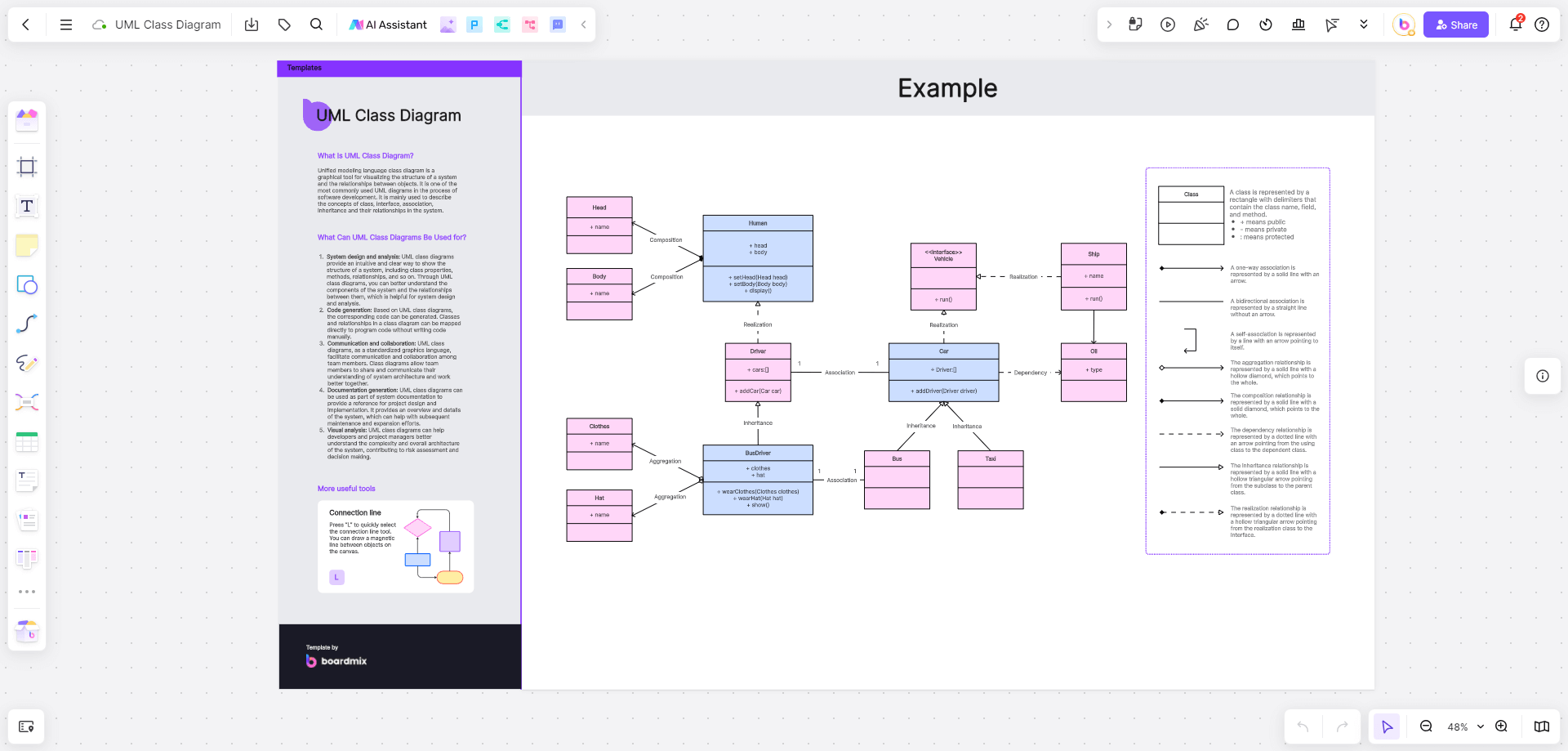Open notifications bell
The width and height of the screenshot is (1568, 751).
pos(1516,24)
